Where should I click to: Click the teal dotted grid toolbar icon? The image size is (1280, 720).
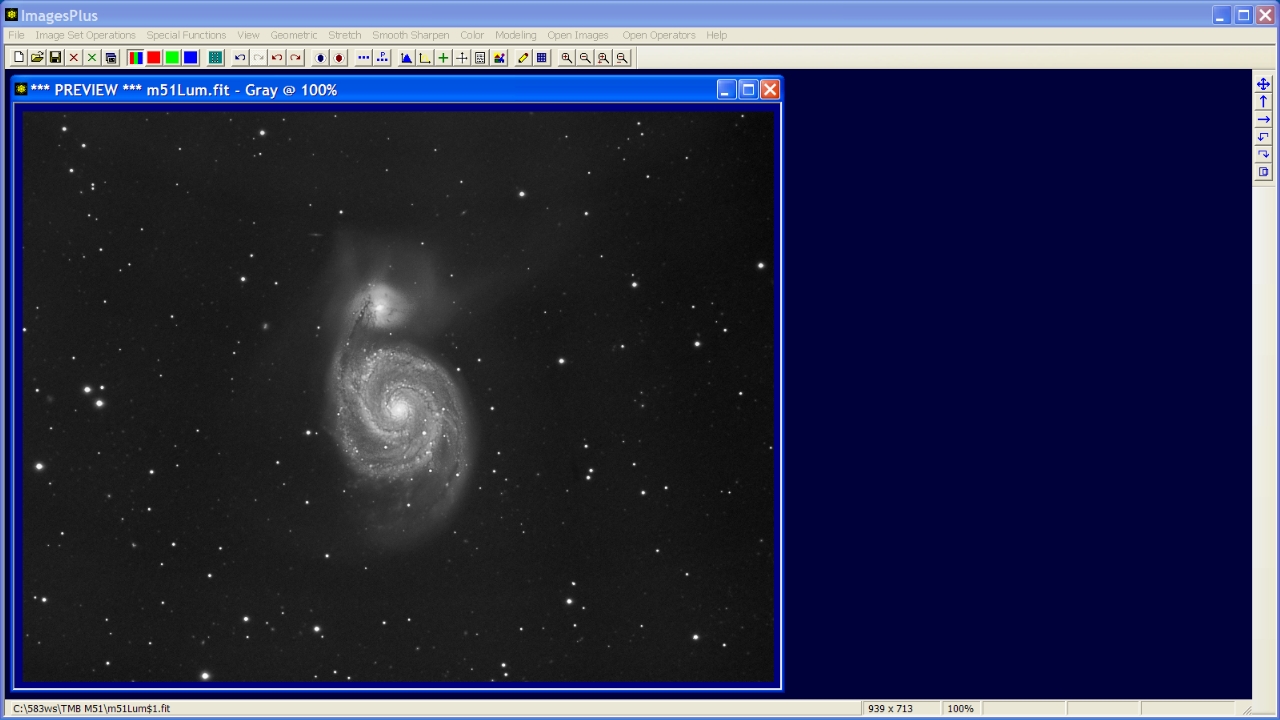(215, 58)
